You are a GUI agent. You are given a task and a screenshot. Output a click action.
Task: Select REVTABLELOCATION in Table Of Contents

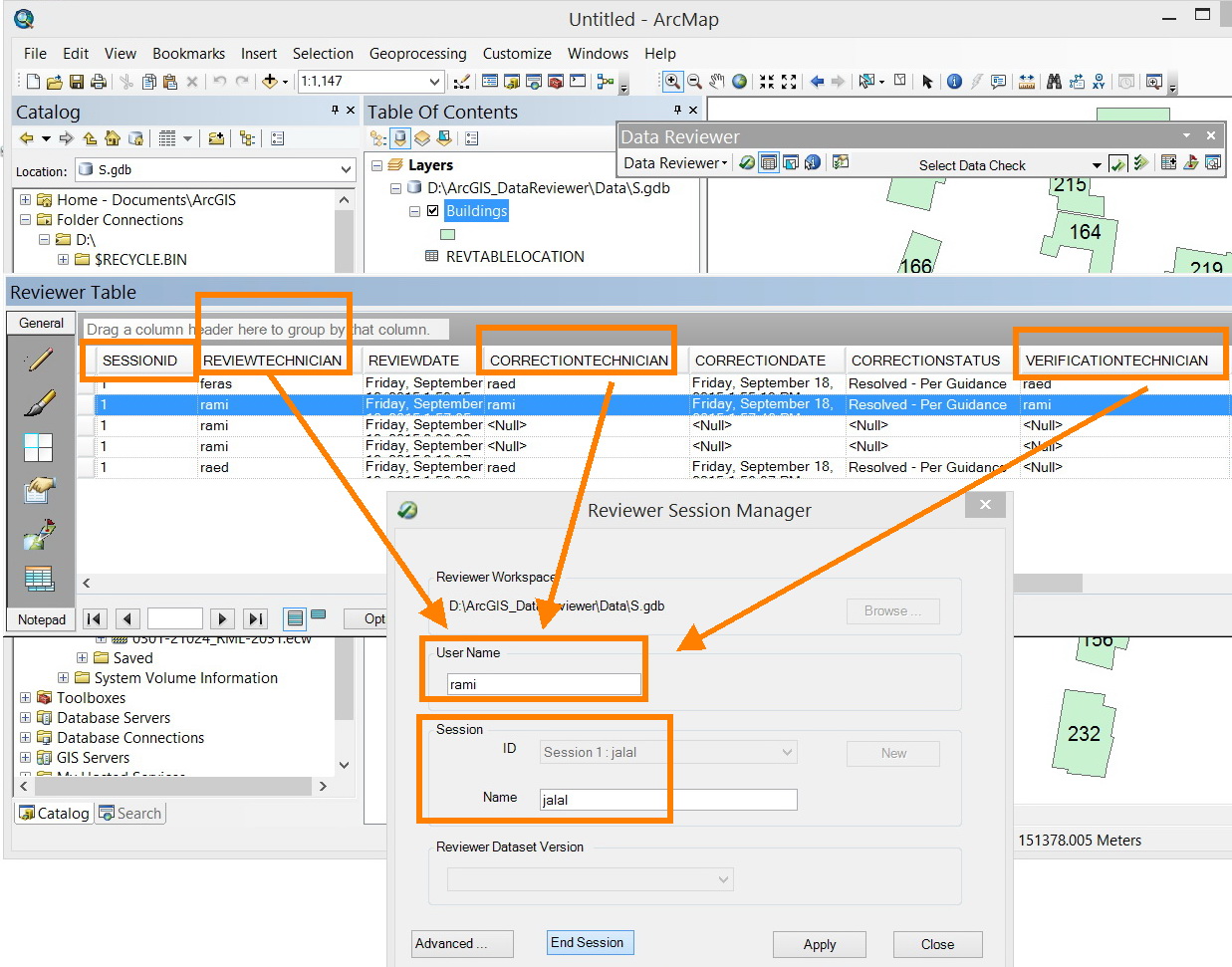click(x=515, y=257)
